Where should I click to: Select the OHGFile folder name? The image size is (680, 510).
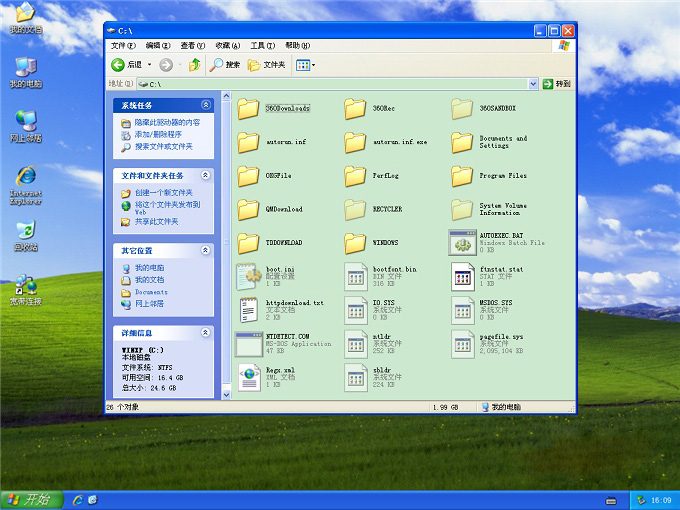pyautogui.click(x=278, y=176)
